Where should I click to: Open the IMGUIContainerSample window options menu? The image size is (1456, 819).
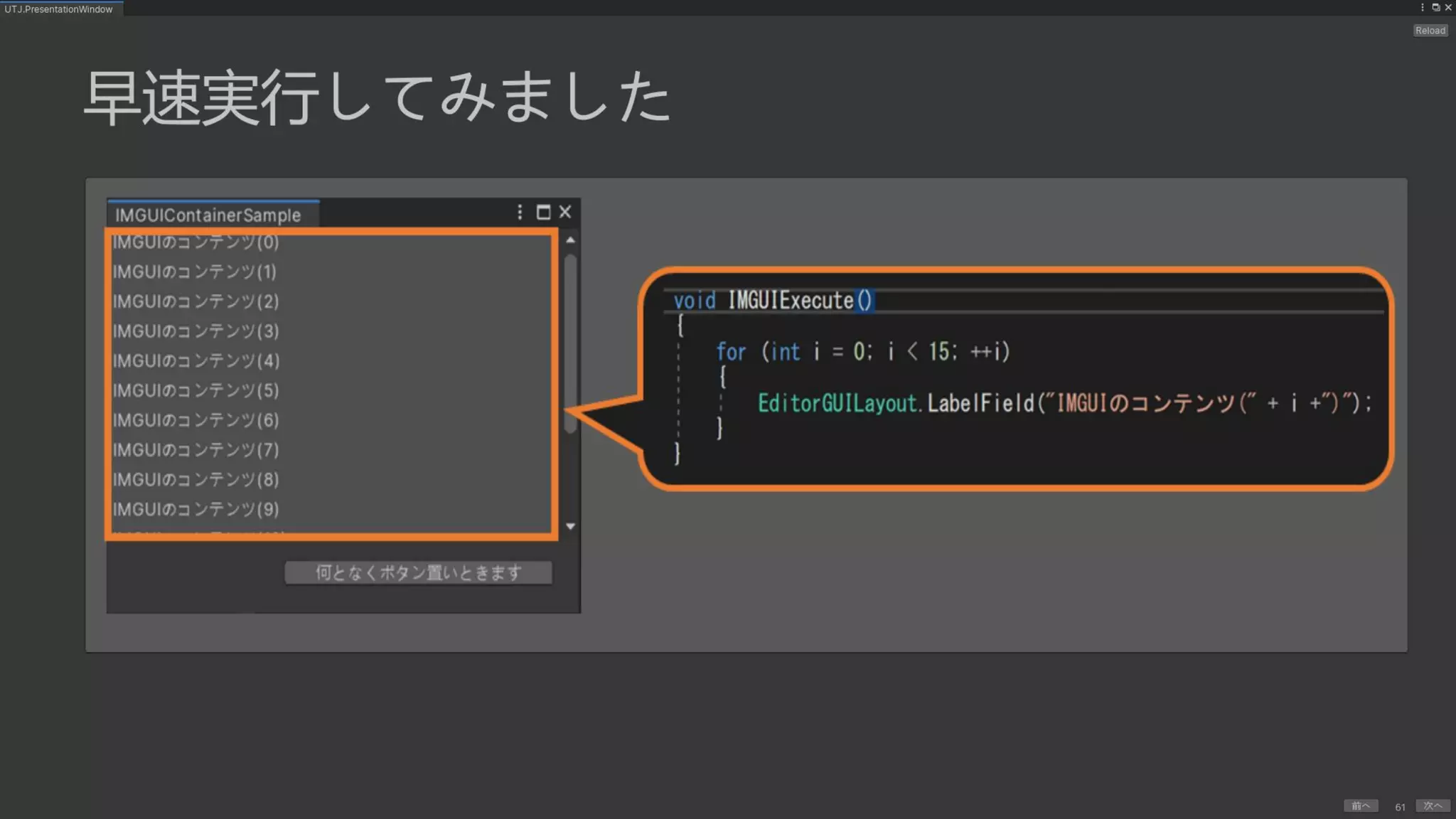(520, 212)
